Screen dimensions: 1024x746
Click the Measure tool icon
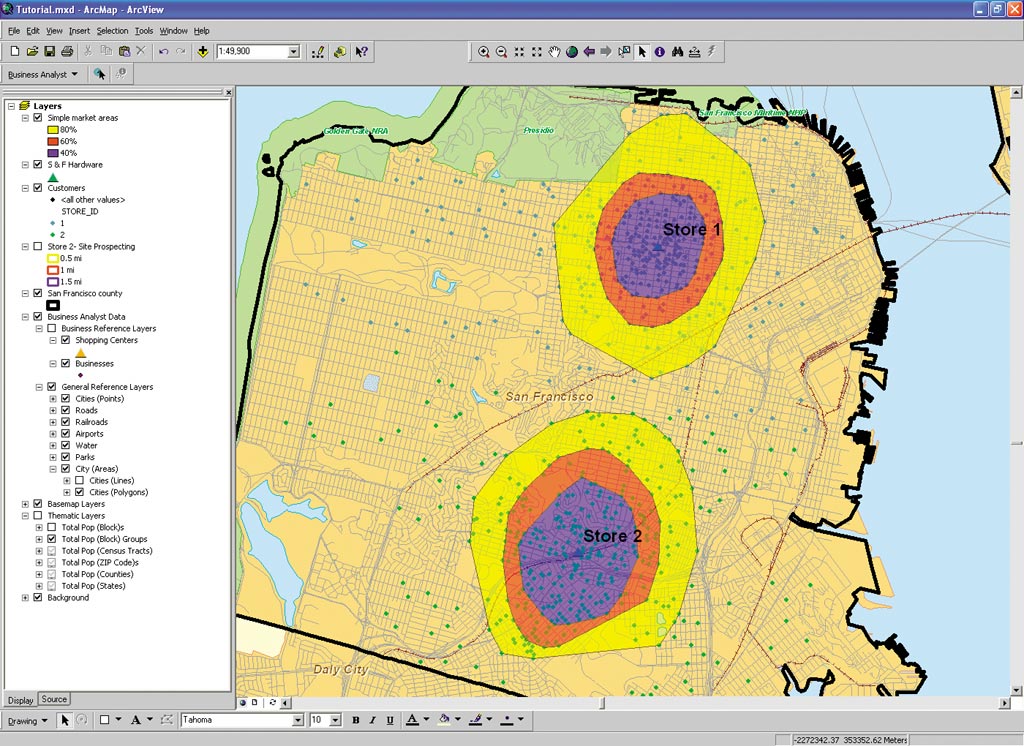coord(694,52)
